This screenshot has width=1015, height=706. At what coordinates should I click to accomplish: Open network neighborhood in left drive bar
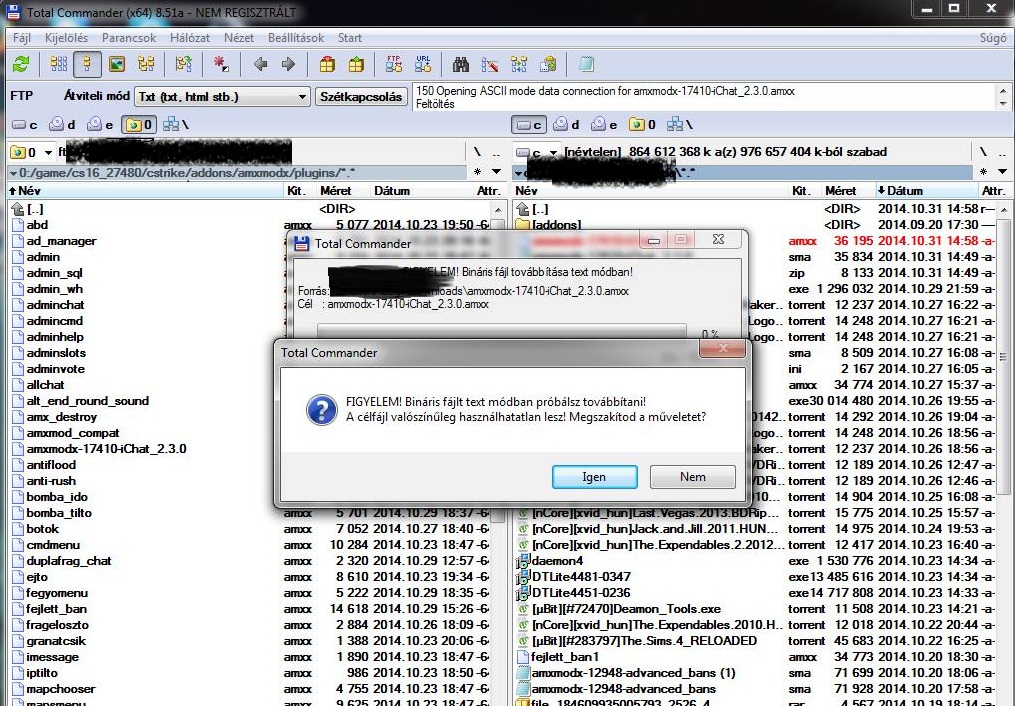(176, 124)
